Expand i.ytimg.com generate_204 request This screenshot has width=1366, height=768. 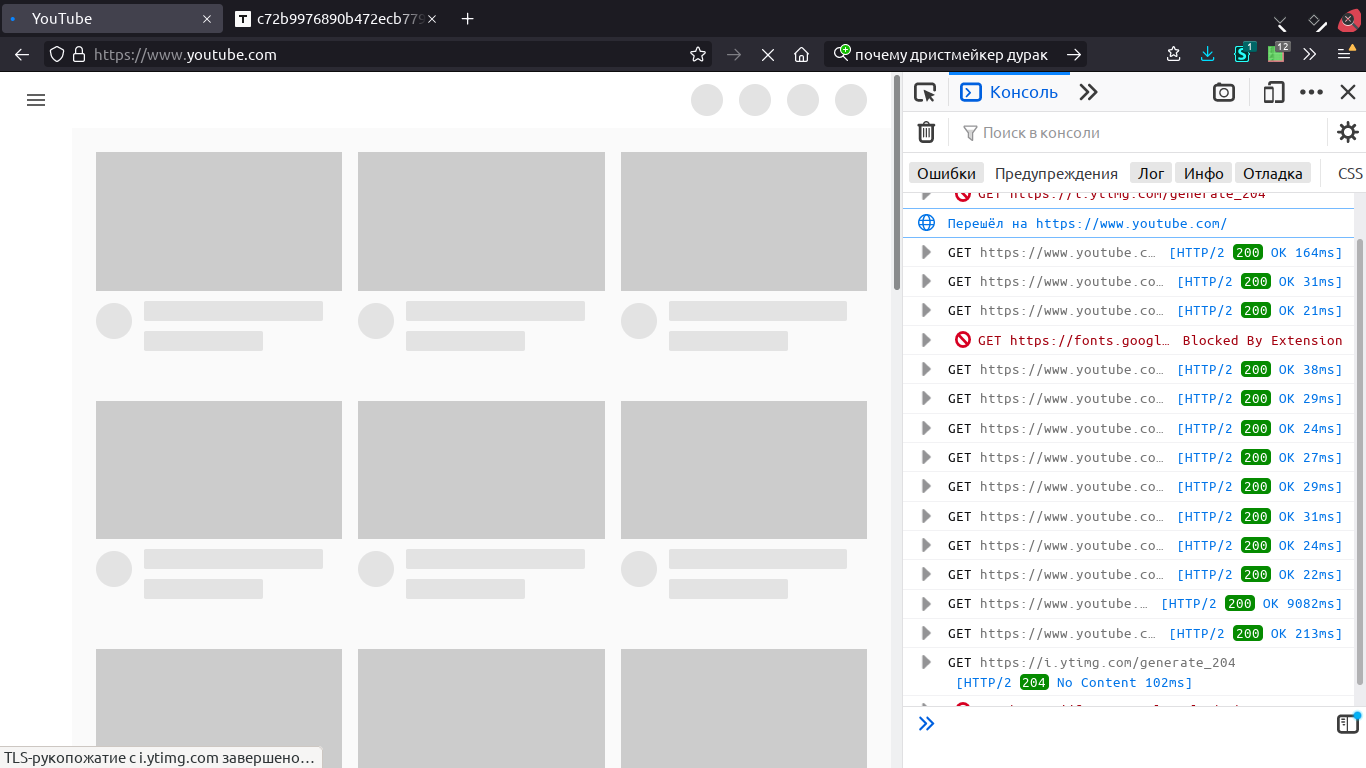click(926, 662)
